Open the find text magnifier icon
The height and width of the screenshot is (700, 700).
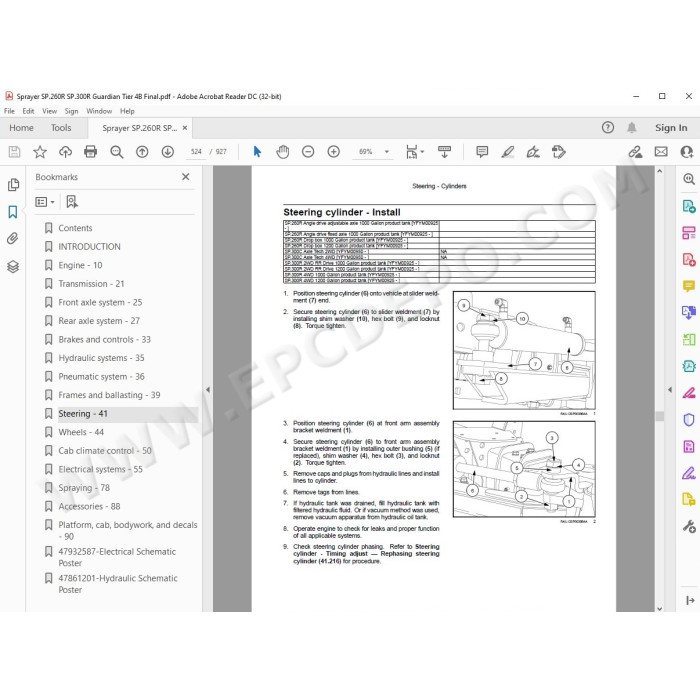(x=117, y=152)
